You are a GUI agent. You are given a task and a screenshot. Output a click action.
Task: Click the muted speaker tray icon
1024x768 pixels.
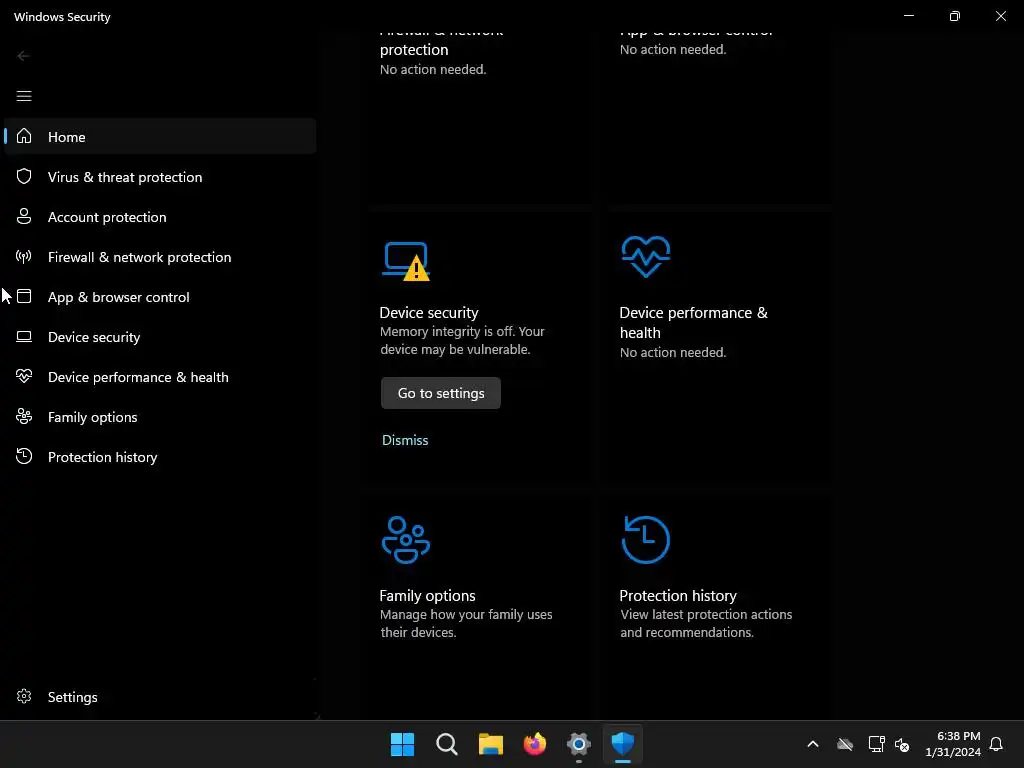coord(902,744)
